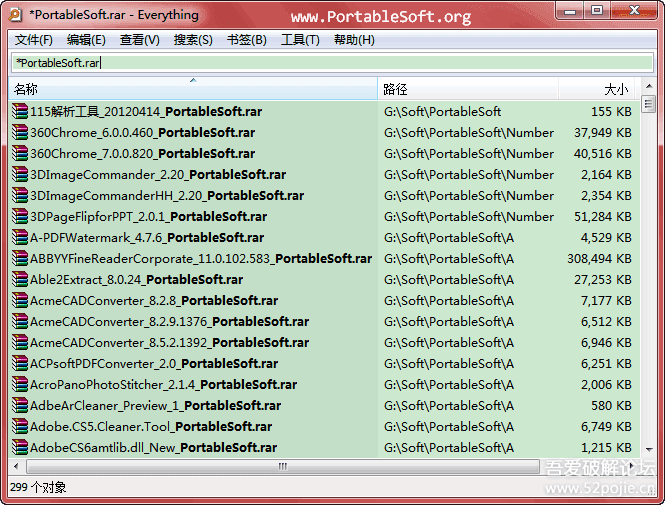Expand the 工具(T) tools menu

pyautogui.click(x=300, y=40)
